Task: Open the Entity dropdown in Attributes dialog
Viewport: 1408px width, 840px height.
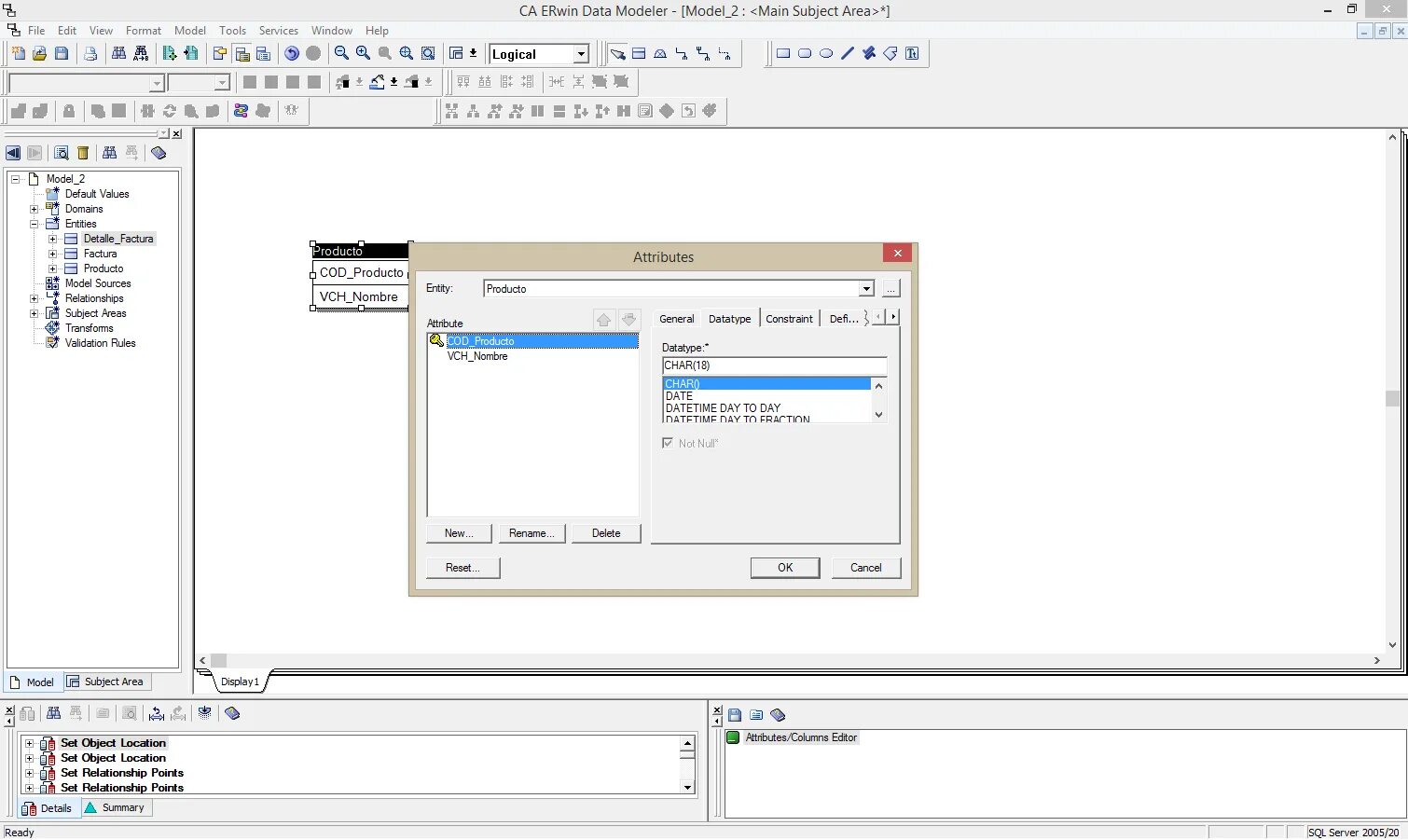Action: coord(866,289)
